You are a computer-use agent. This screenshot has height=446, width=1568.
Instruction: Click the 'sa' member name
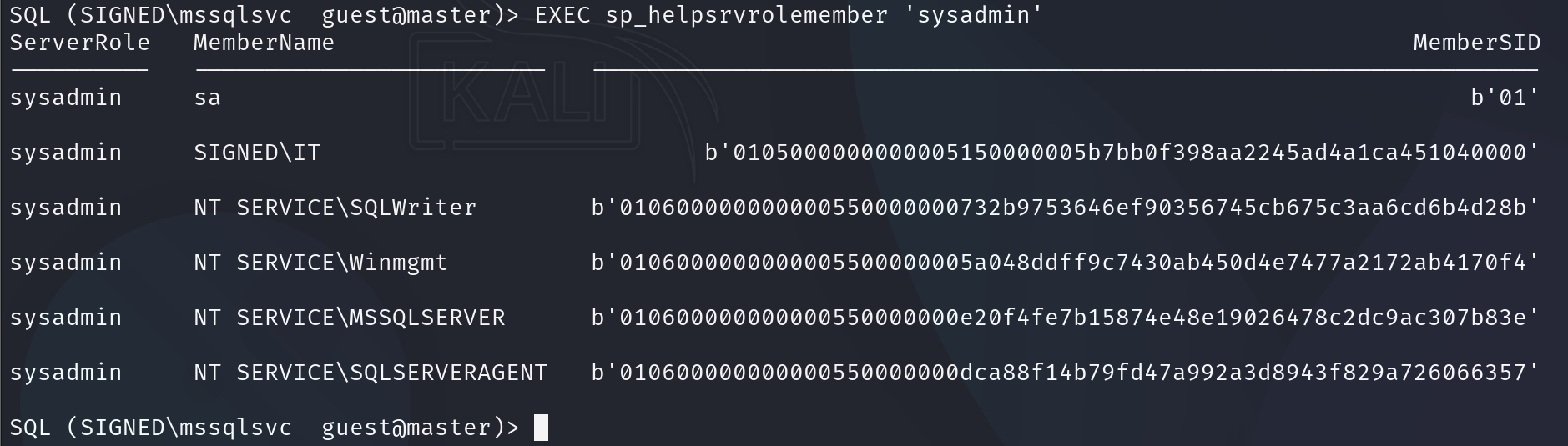[x=207, y=98]
